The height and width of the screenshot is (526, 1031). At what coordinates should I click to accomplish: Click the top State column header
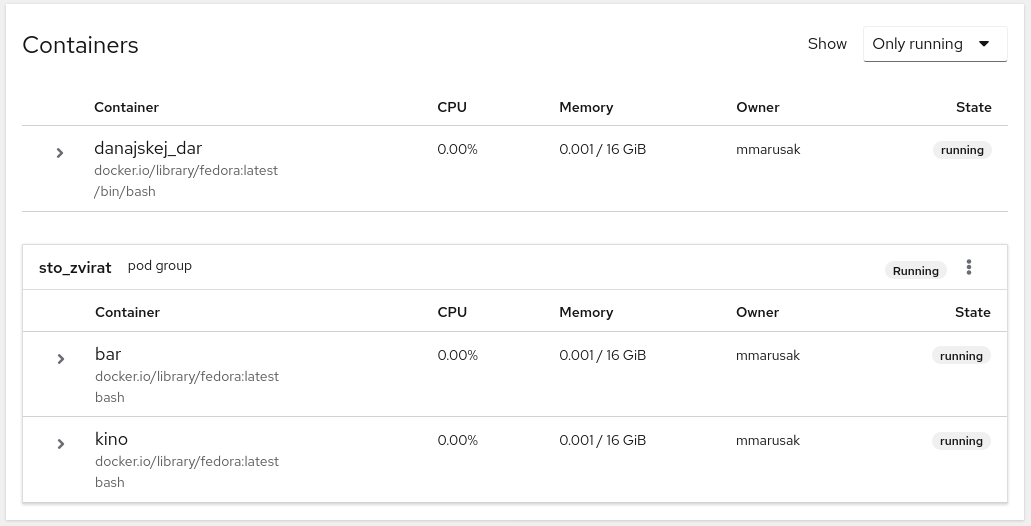[974, 107]
